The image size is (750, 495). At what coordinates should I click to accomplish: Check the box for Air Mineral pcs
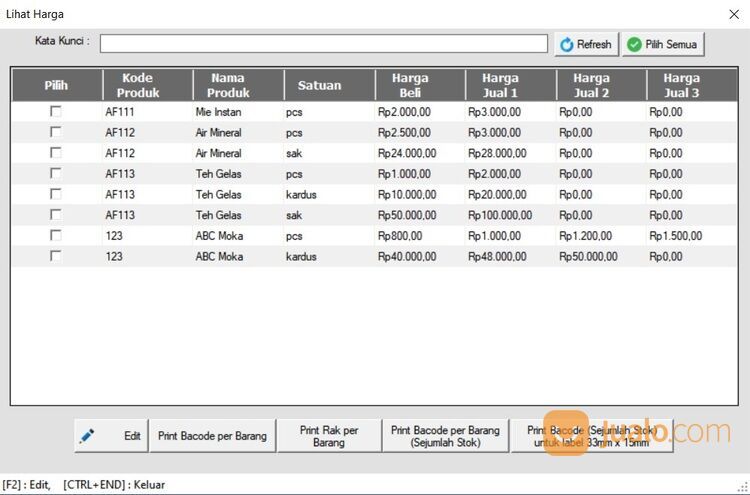click(56, 133)
